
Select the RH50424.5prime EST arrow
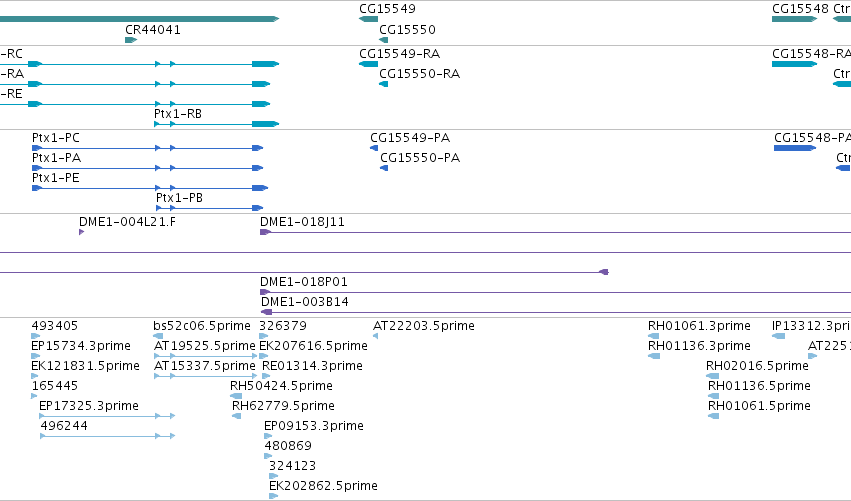coord(236,396)
